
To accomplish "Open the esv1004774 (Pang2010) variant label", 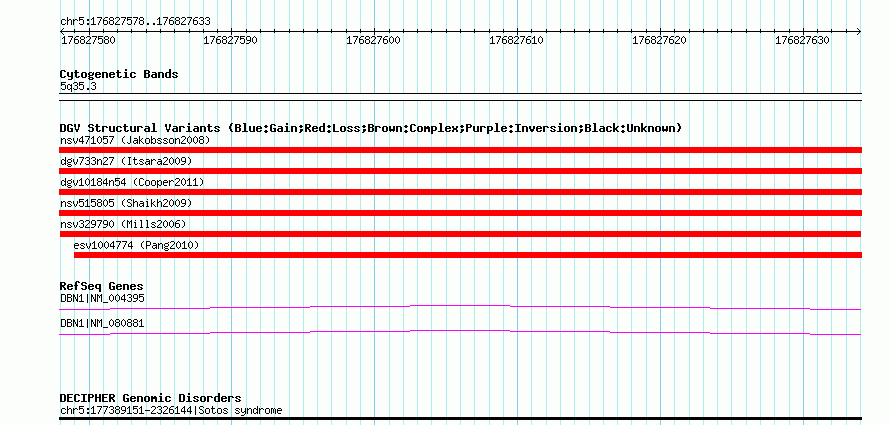I will coord(137,245).
